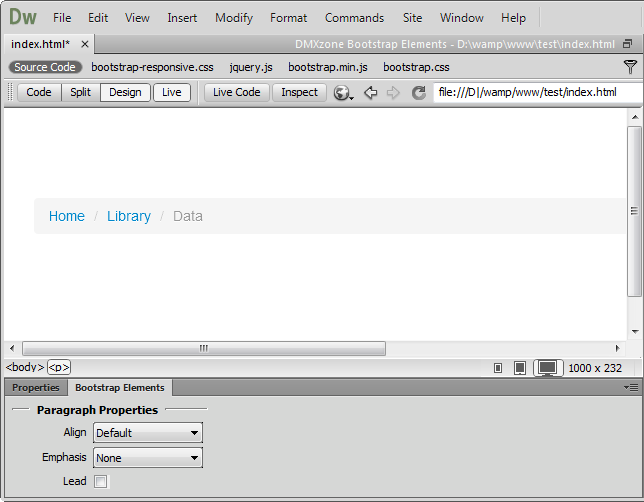Click the file address input field
The height and width of the screenshot is (502, 644).
tap(538, 92)
